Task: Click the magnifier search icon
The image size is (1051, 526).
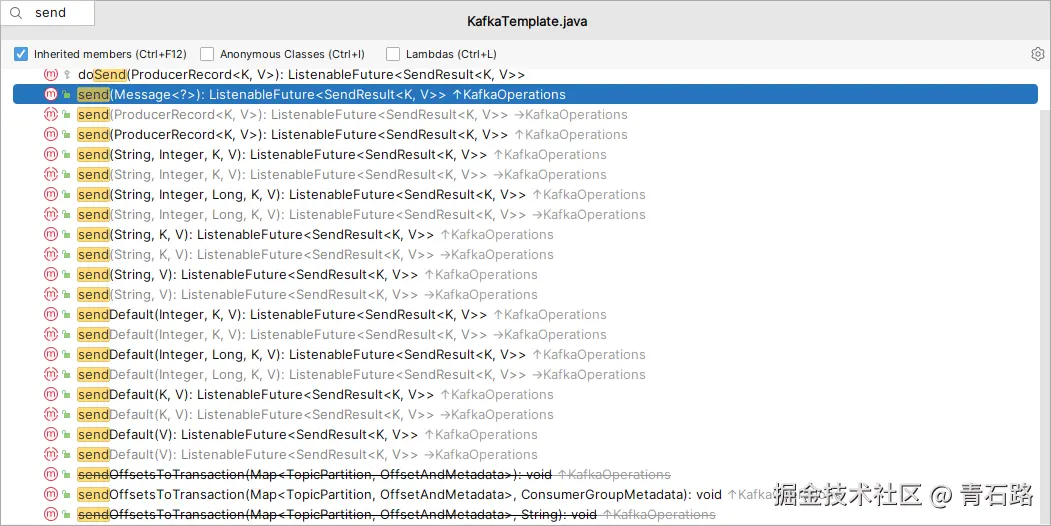Action: coord(16,13)
